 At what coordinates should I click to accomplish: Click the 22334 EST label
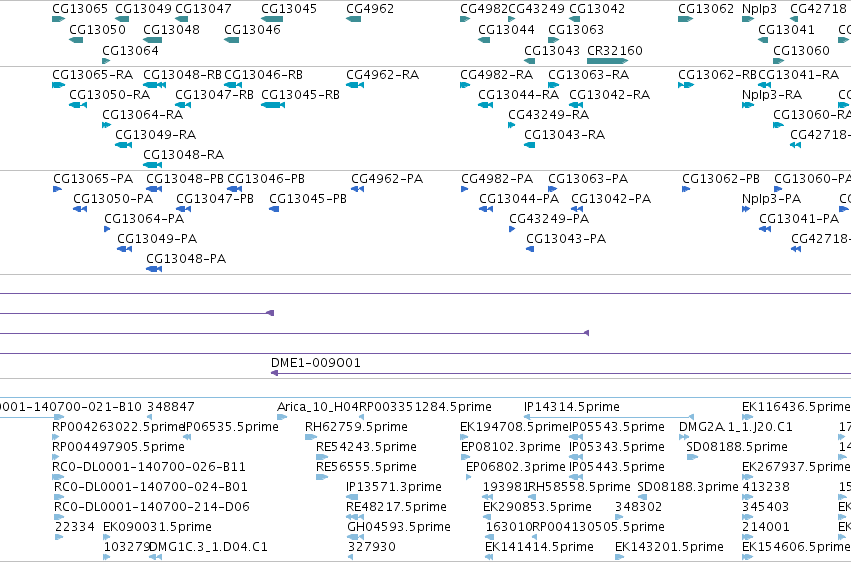point(75,527)
